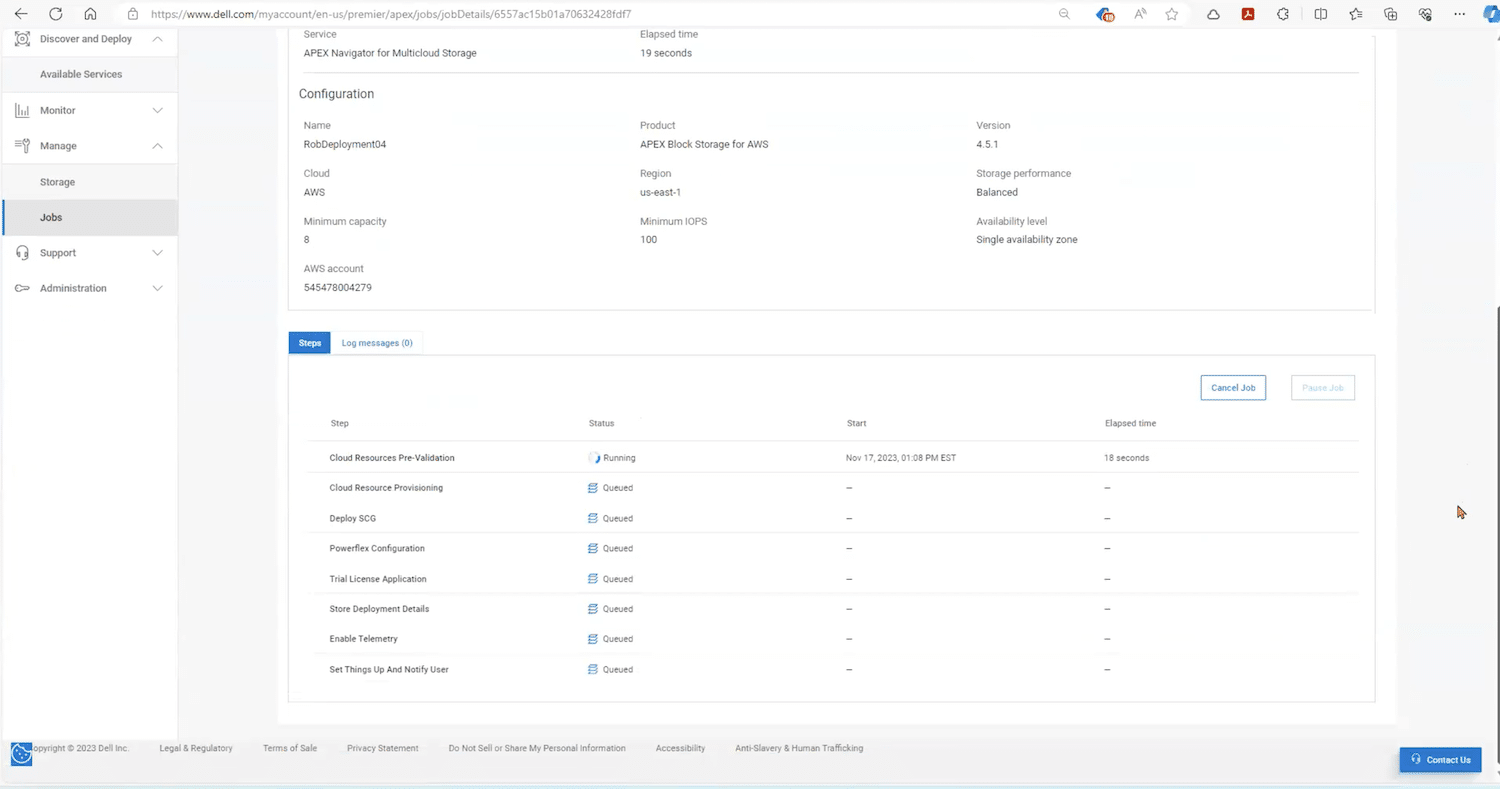Image resolution: width=1500 pixels, height=789 pixels.
Task: Click the Store Deployment Details step
Action: click(x=379, y=609)
